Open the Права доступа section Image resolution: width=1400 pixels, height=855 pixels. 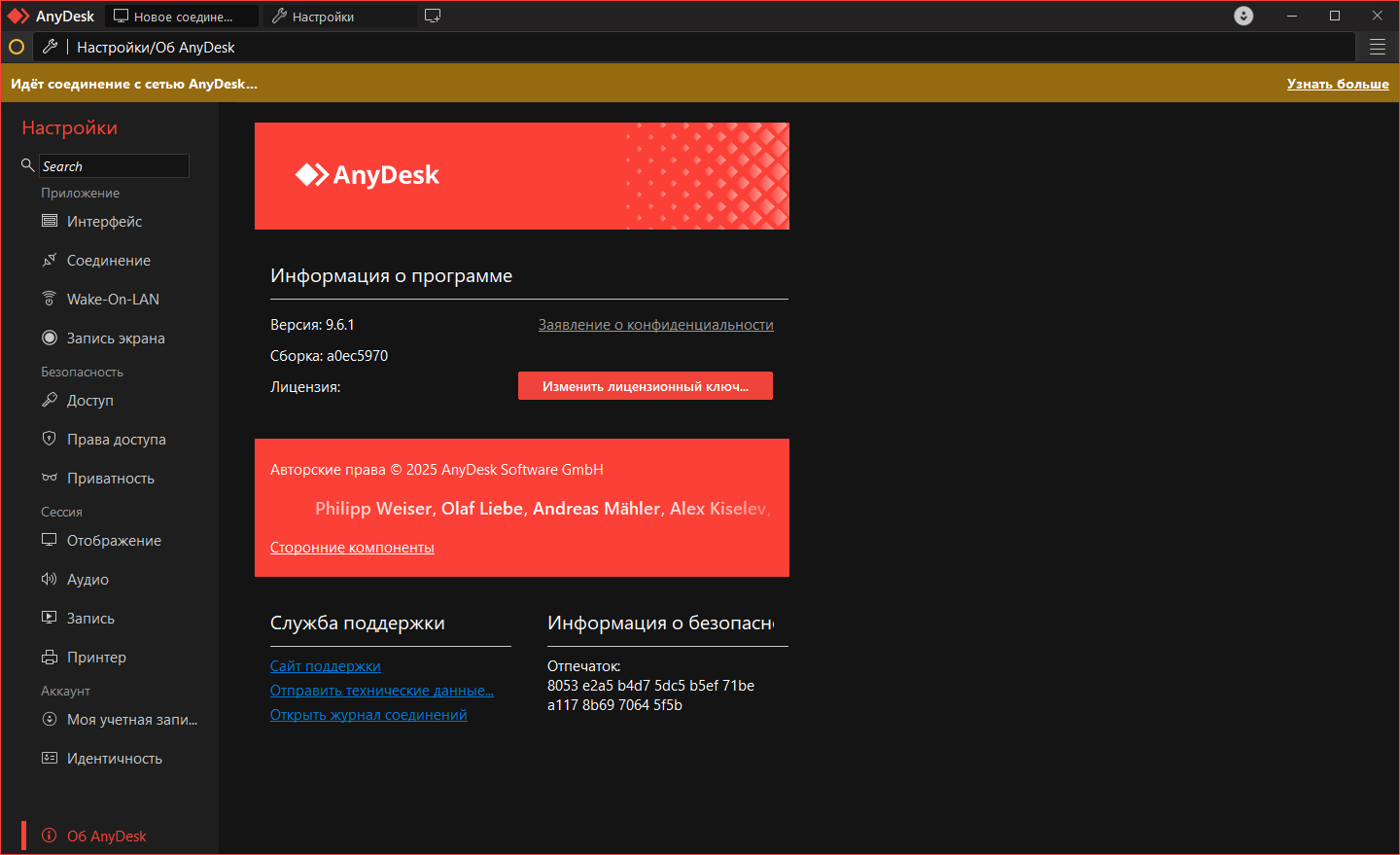click(116, 440)
